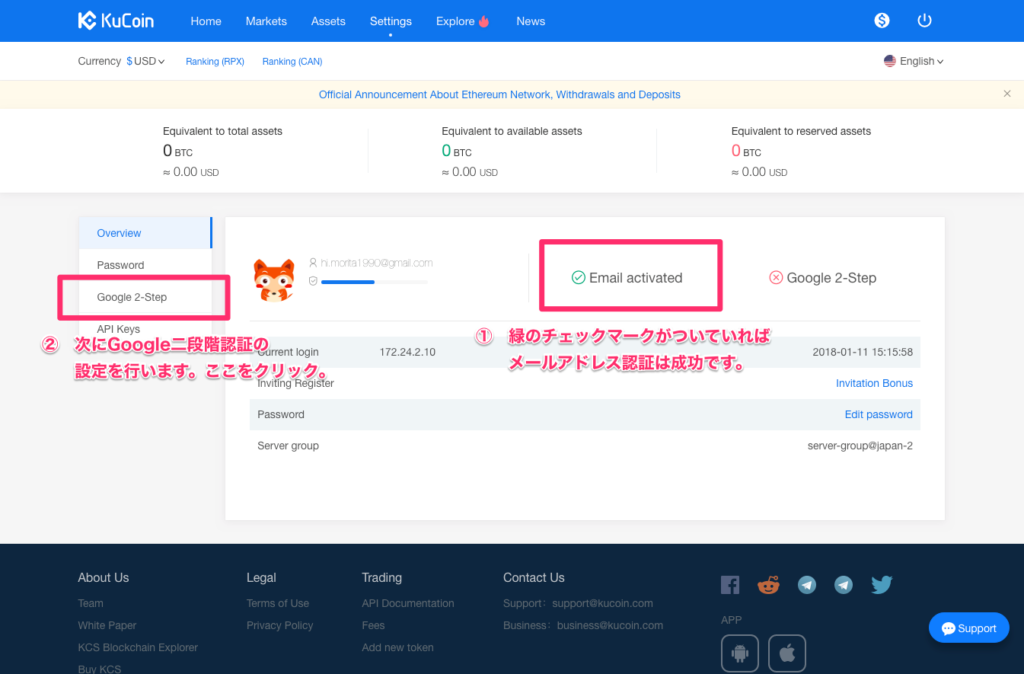Click the green Email activated checkmark
This screenshot has width=1024, height=674.
578,278
